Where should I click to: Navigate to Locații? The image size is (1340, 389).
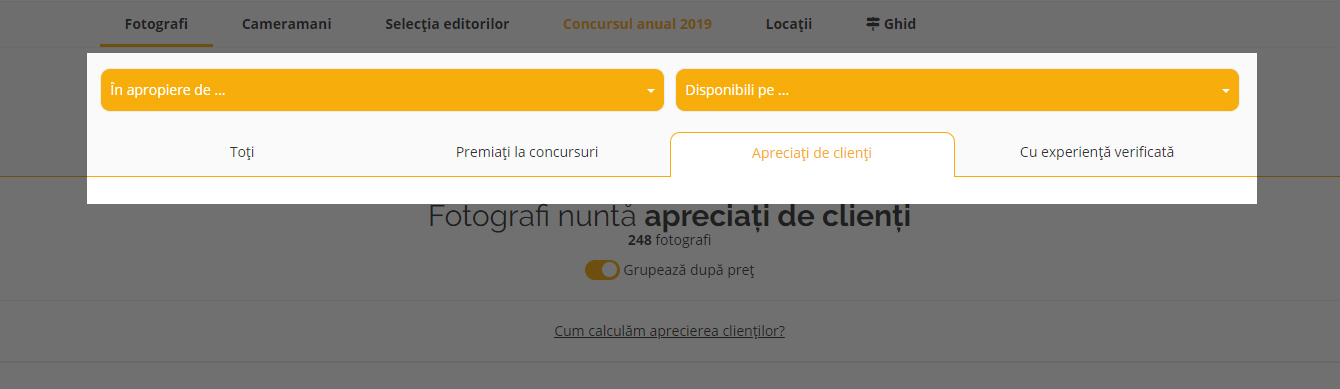[x=789, y=24]
